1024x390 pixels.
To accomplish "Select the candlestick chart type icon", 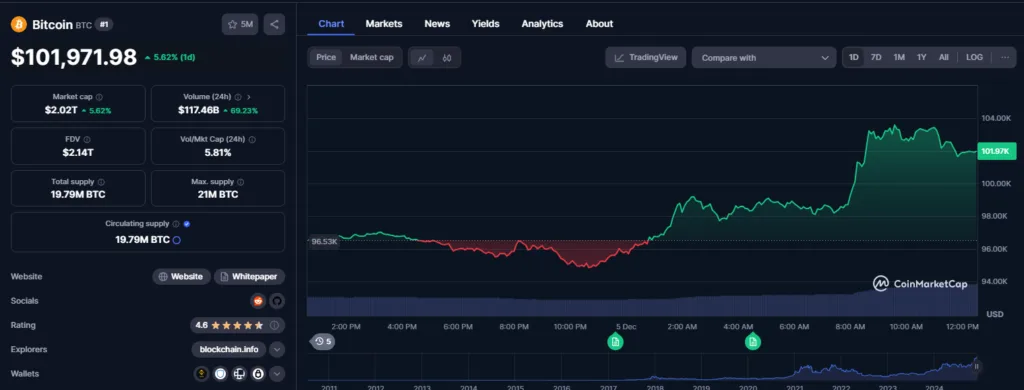I will (447, 57).
